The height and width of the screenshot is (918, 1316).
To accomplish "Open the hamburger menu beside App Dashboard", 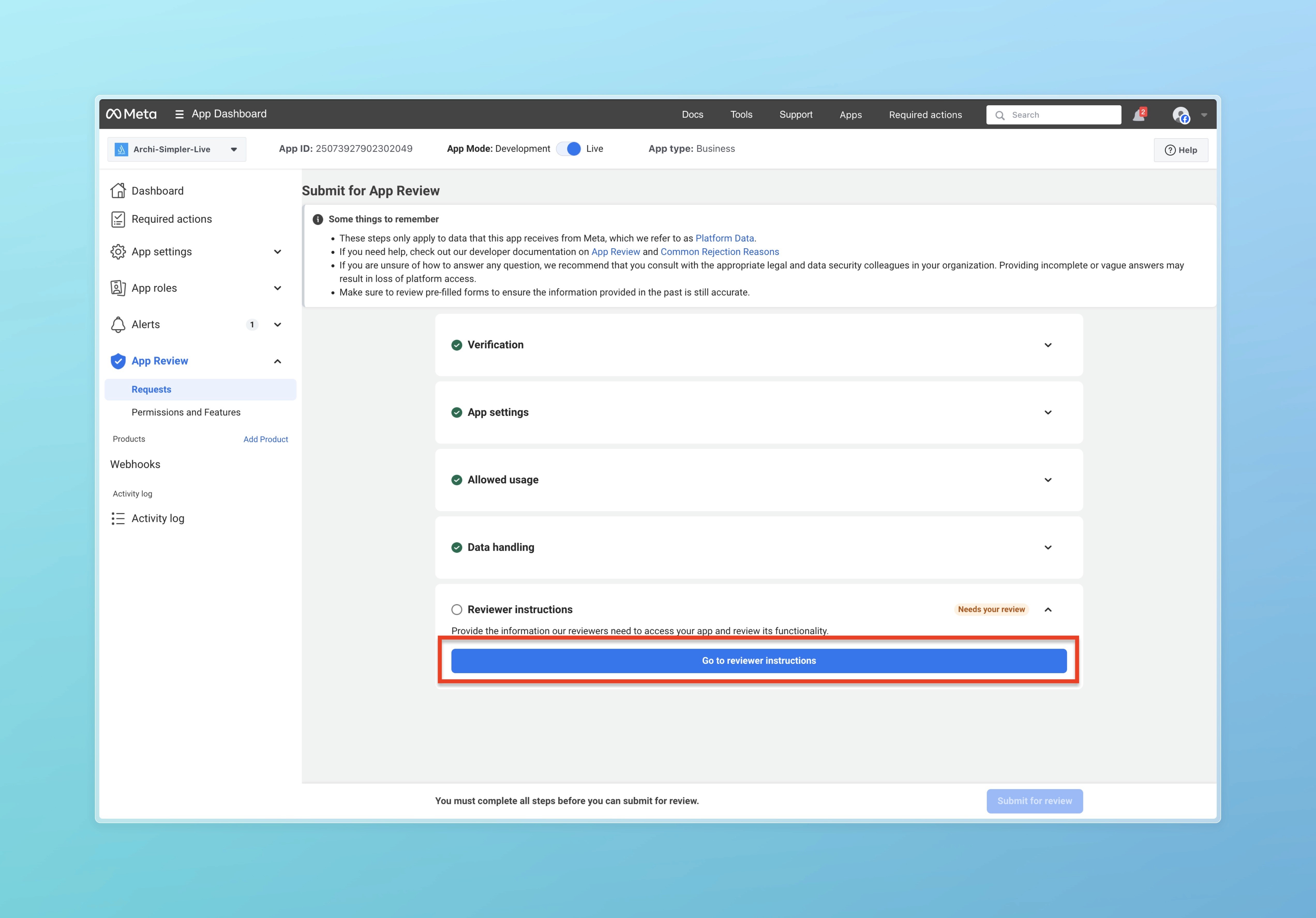I will pos(180,114).
